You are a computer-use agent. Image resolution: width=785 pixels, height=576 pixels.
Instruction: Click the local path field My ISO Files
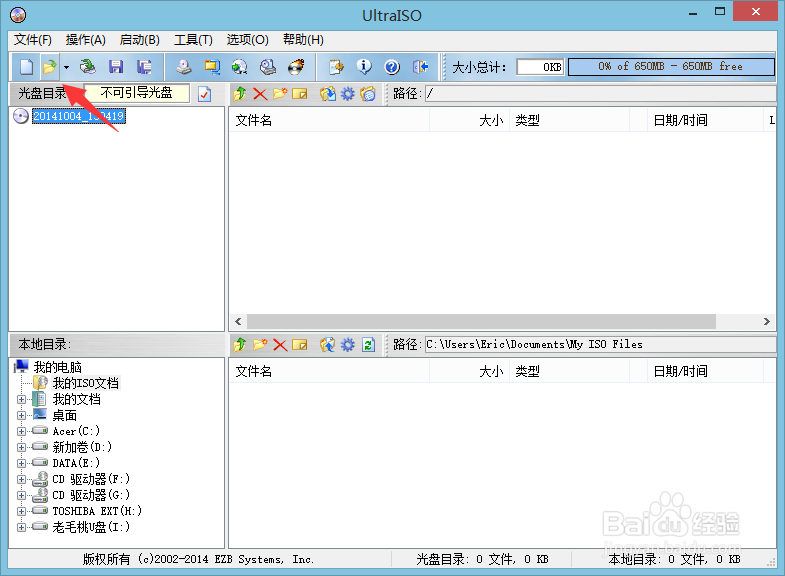[x=600, y=344]
